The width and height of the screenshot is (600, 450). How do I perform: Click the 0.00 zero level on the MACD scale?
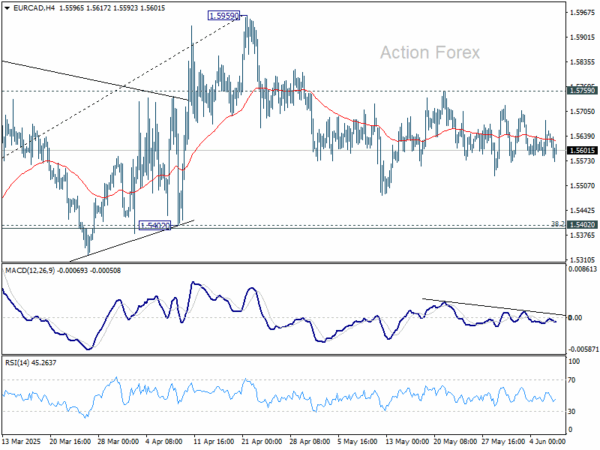[x=576, y=318]
